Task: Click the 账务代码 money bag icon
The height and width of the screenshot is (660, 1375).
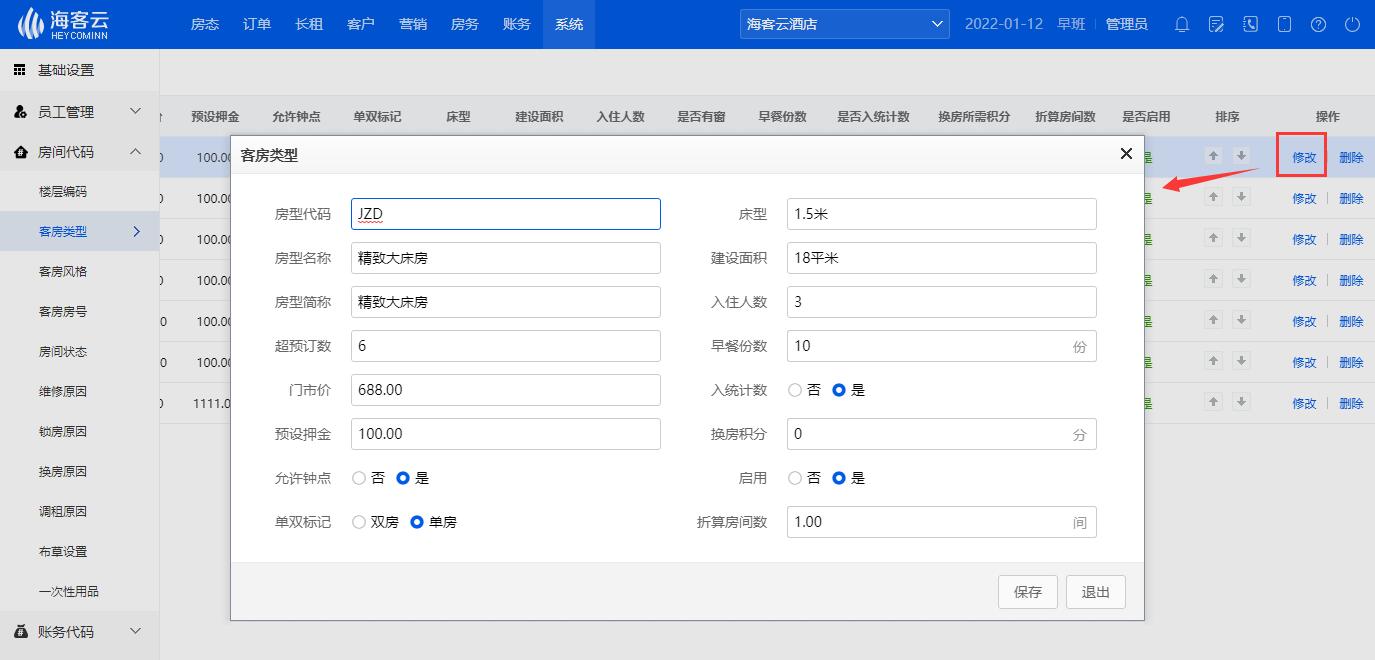Action: click(x=20, y=632)
